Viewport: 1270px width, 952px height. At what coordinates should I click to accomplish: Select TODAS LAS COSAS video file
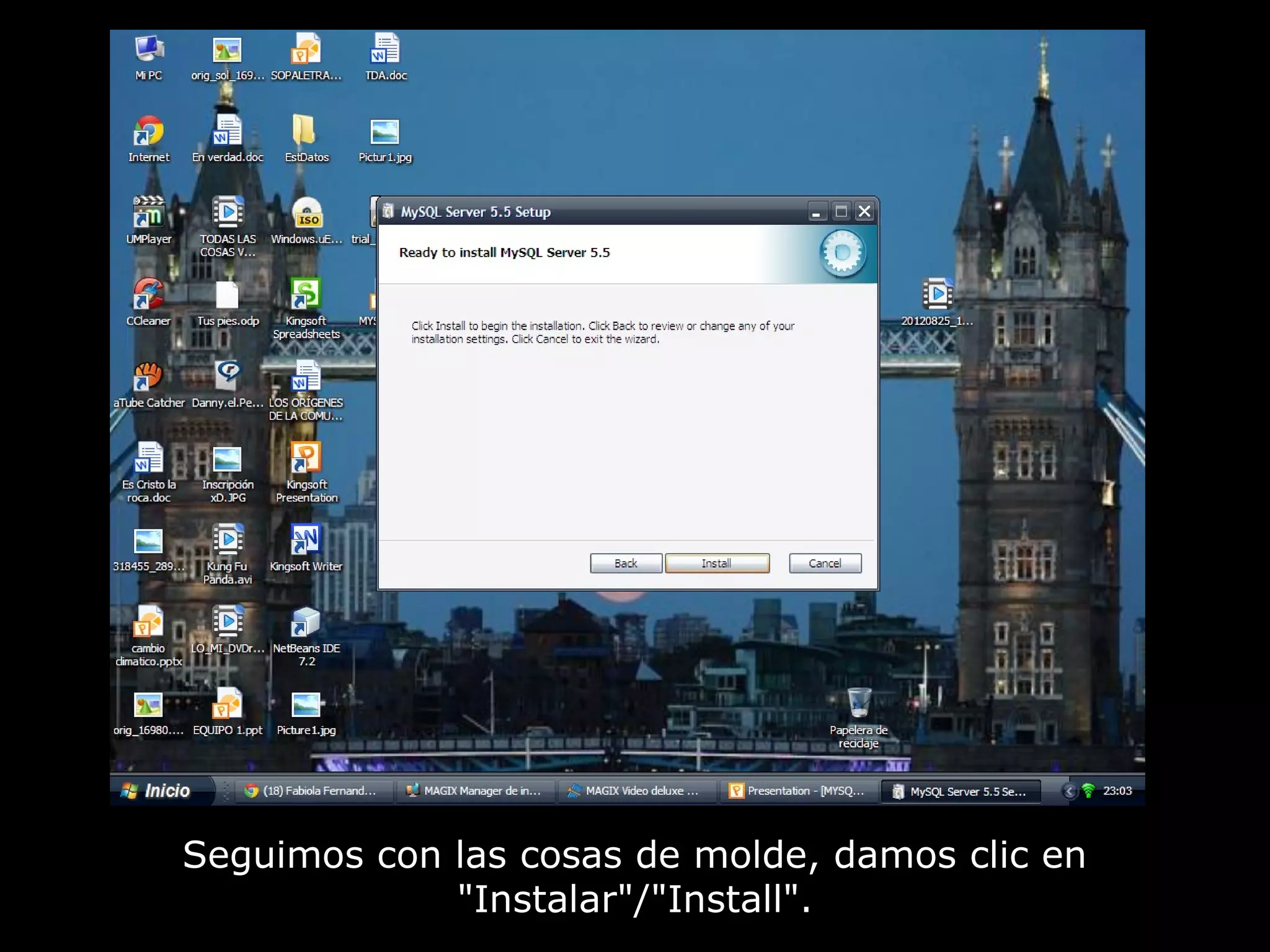228,227
